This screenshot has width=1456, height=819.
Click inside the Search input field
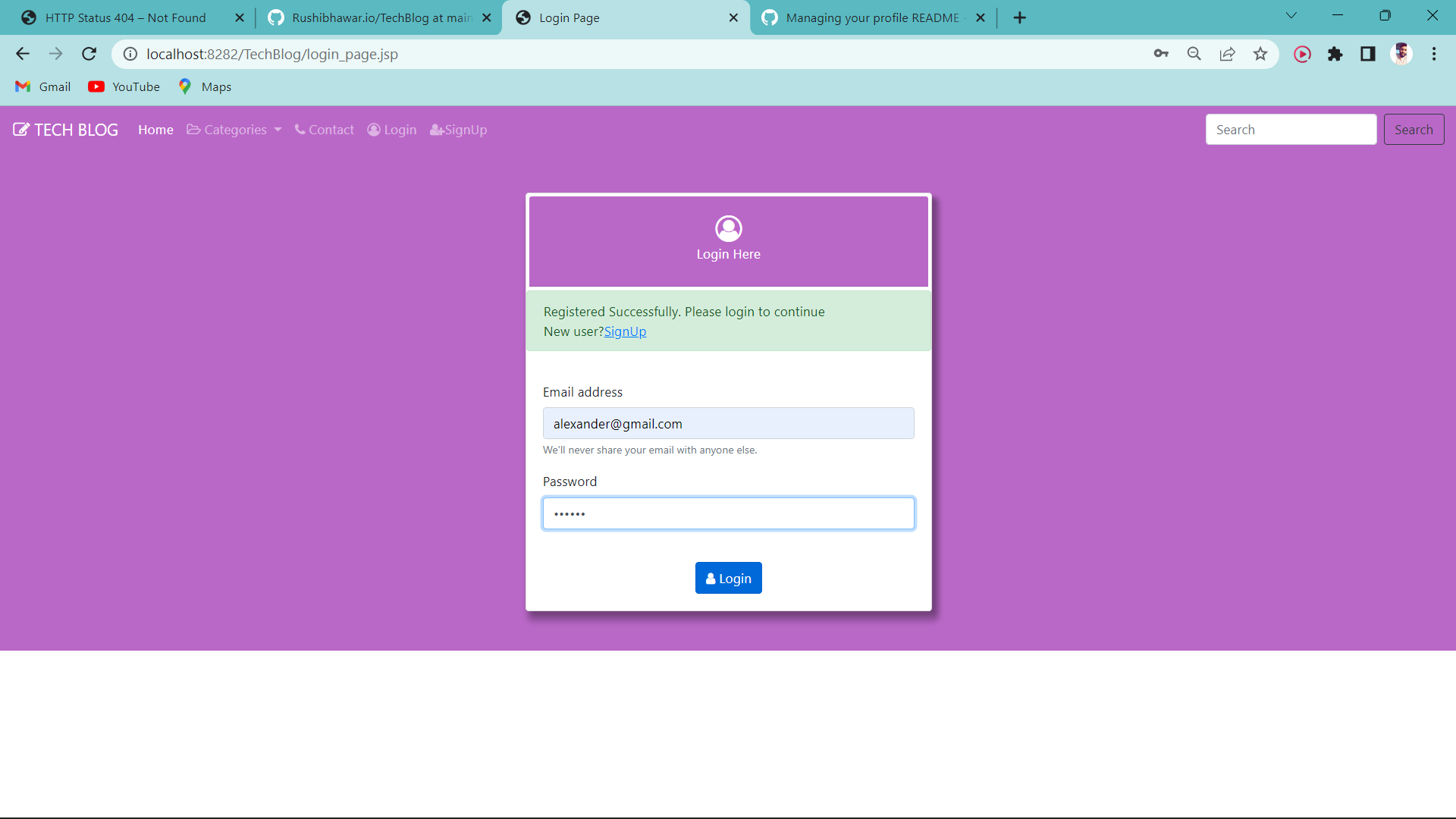tap(1291, 129)
